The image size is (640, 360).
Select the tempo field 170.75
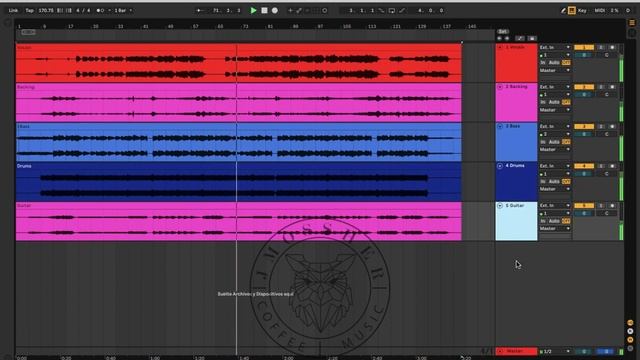[46, 11]
